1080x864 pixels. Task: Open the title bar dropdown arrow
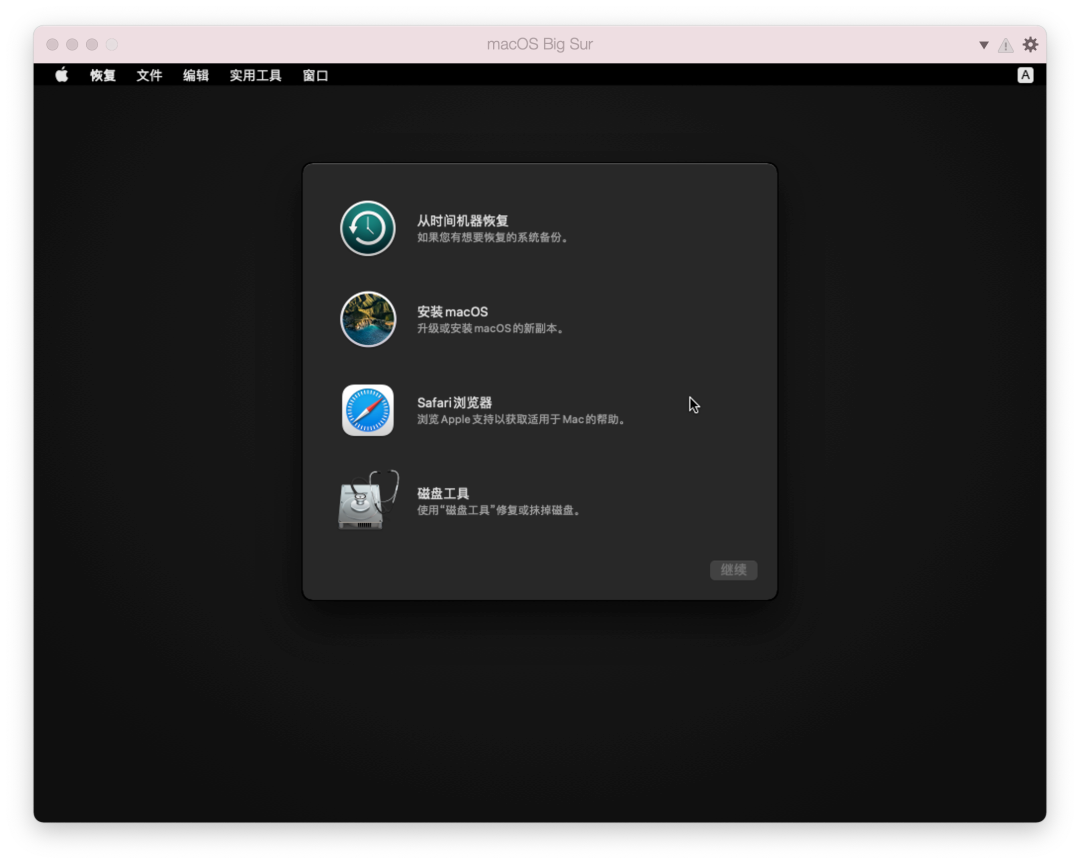pyautogui.click(x=983, y=44)
